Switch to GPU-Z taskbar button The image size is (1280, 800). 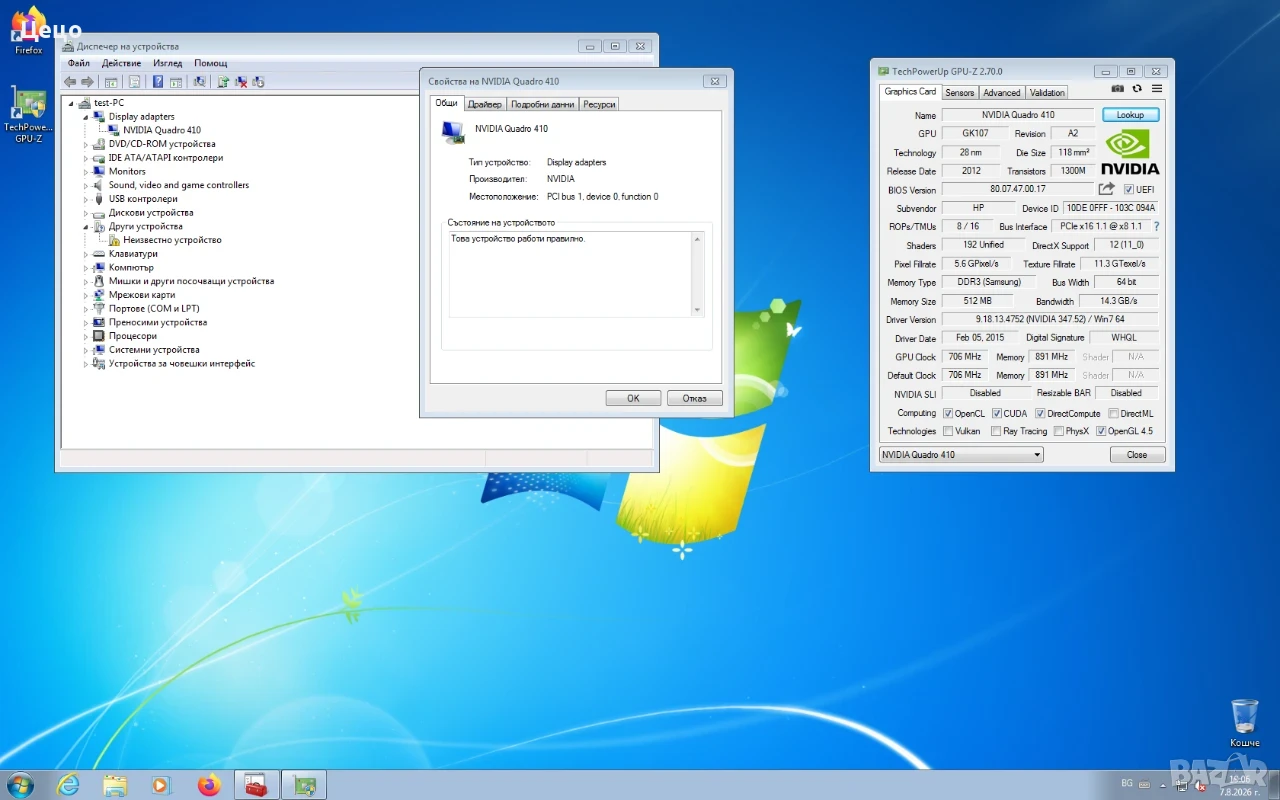(x=304, y=785)
